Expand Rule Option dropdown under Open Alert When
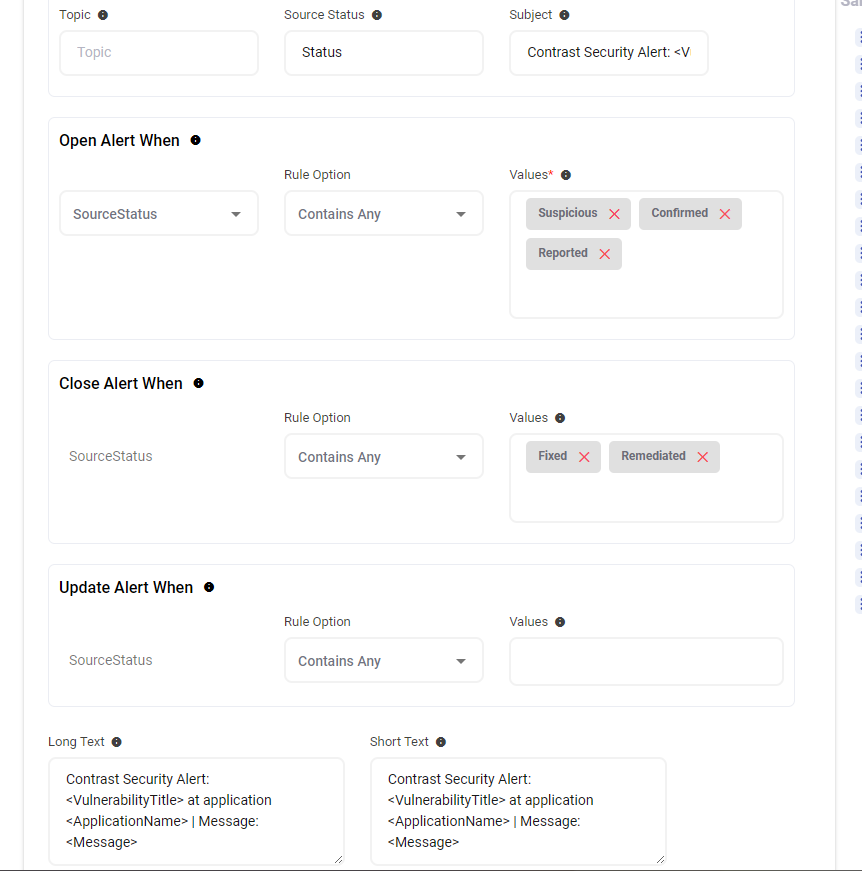 click(383, 214)
